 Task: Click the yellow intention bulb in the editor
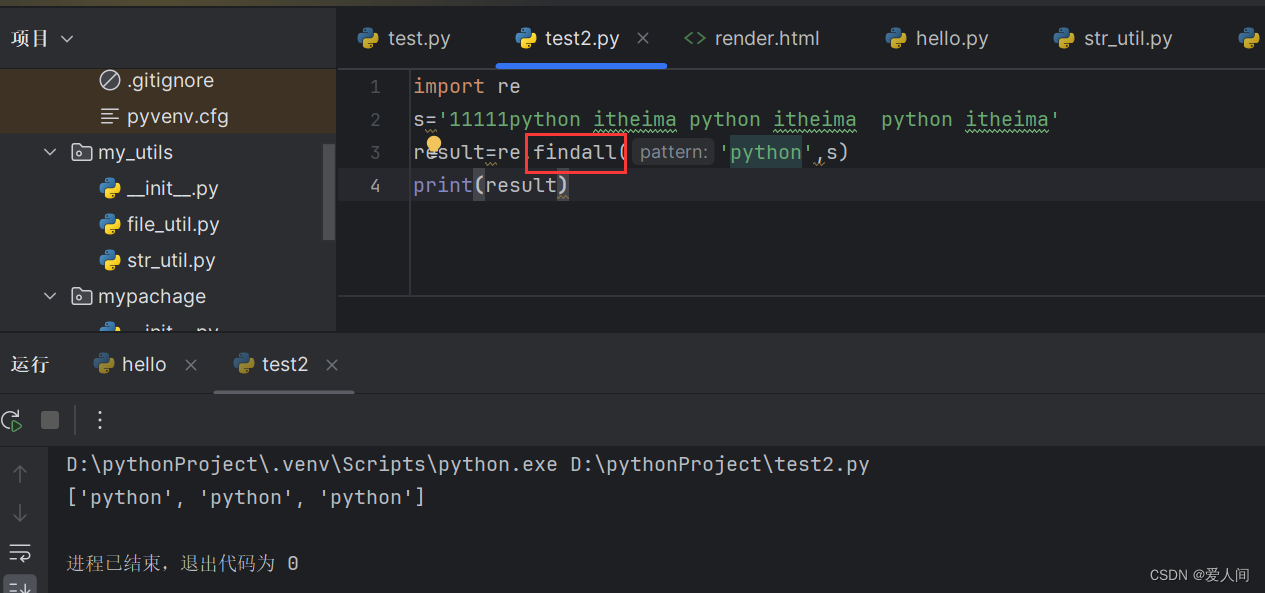pos(433,144)
